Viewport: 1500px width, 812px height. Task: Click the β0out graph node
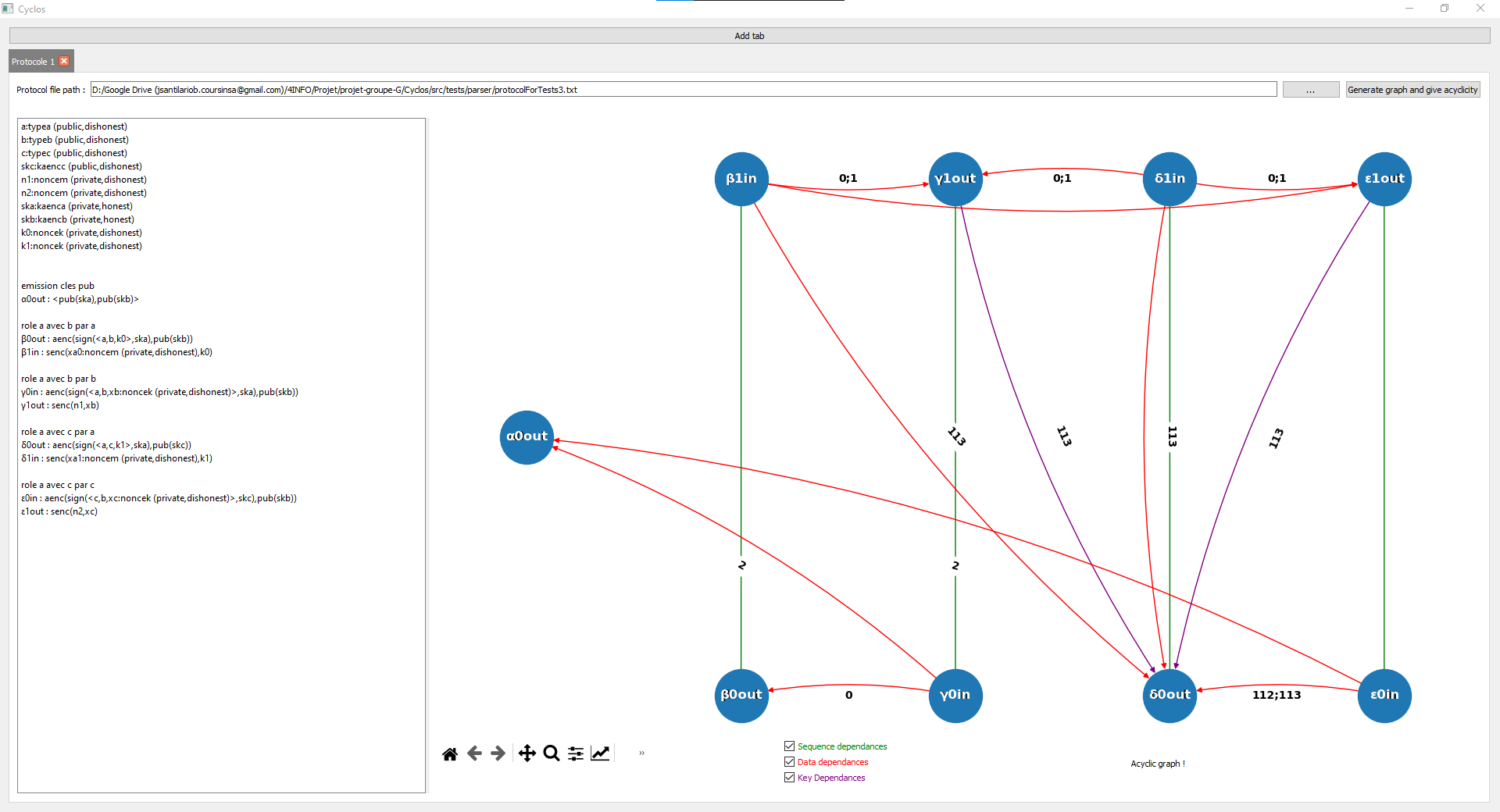[741, 695]
